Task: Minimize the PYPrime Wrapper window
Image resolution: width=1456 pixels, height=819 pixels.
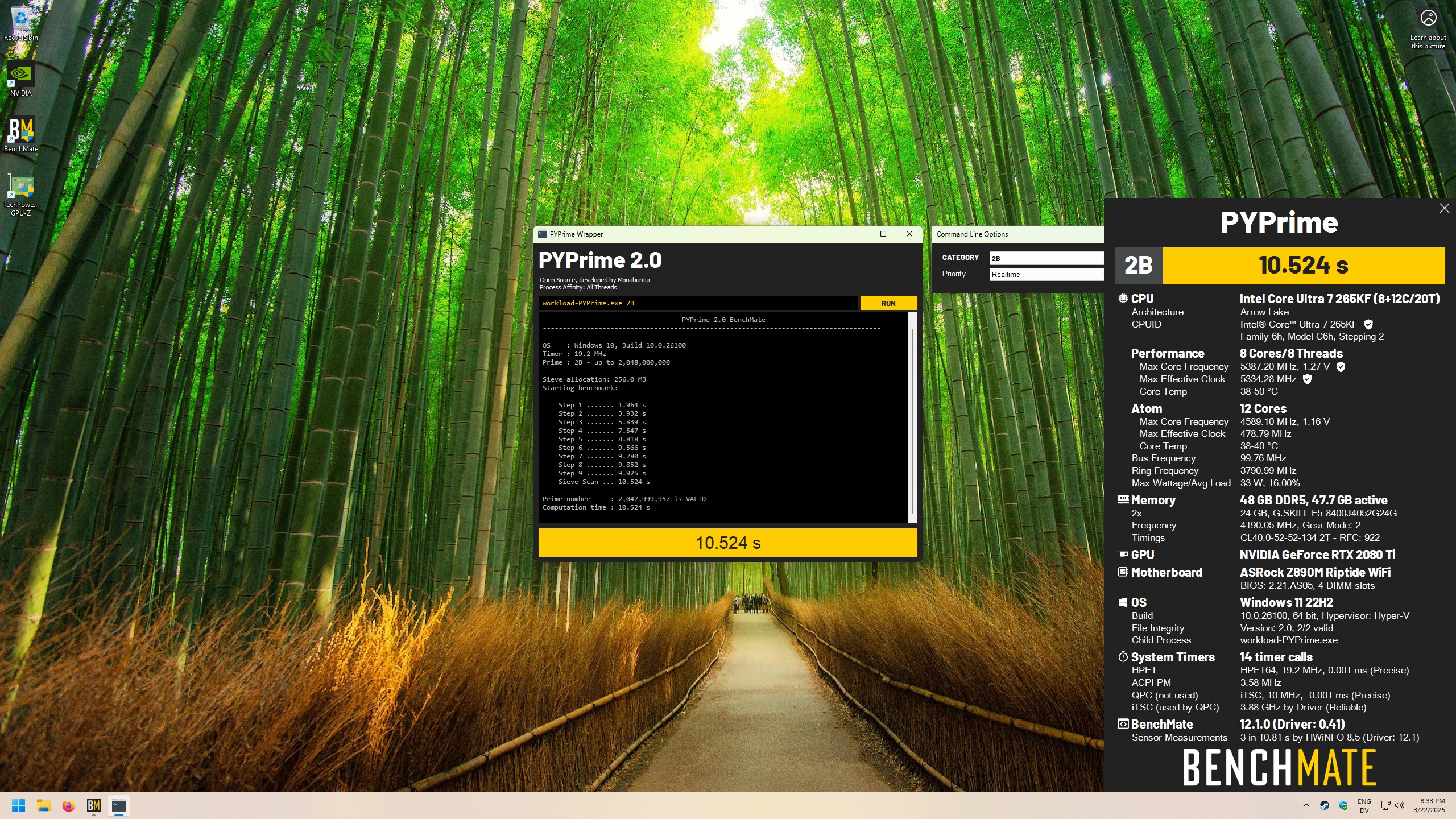Action: click(x=858, y=234)
